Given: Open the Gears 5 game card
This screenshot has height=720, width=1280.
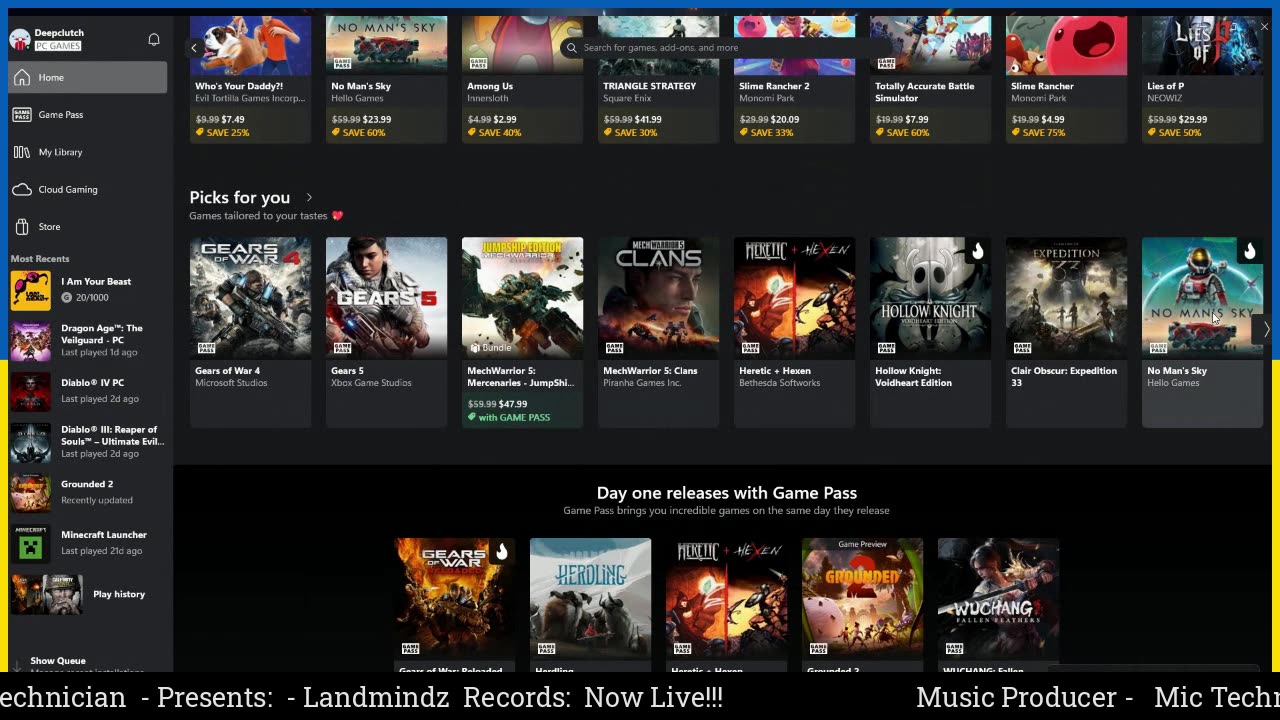Looking at the screenshot, I should [x=386, y=332].
